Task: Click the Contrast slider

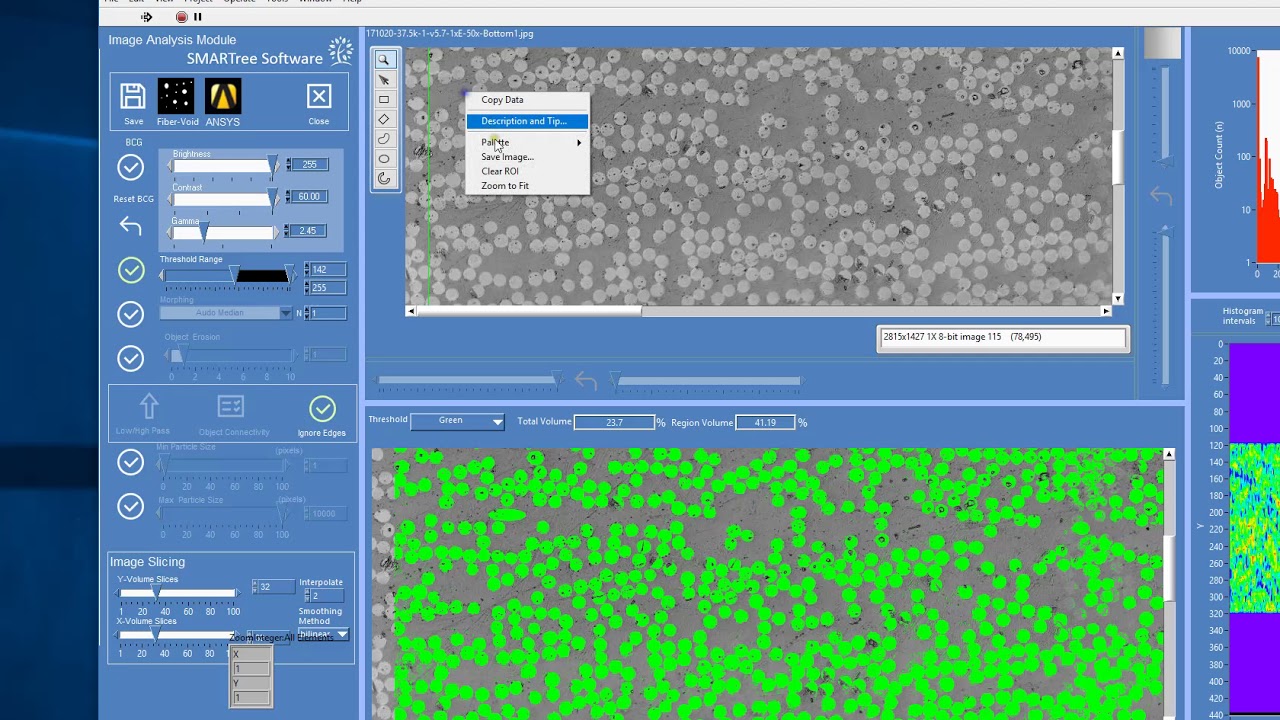Action: (x=222, y=199)
